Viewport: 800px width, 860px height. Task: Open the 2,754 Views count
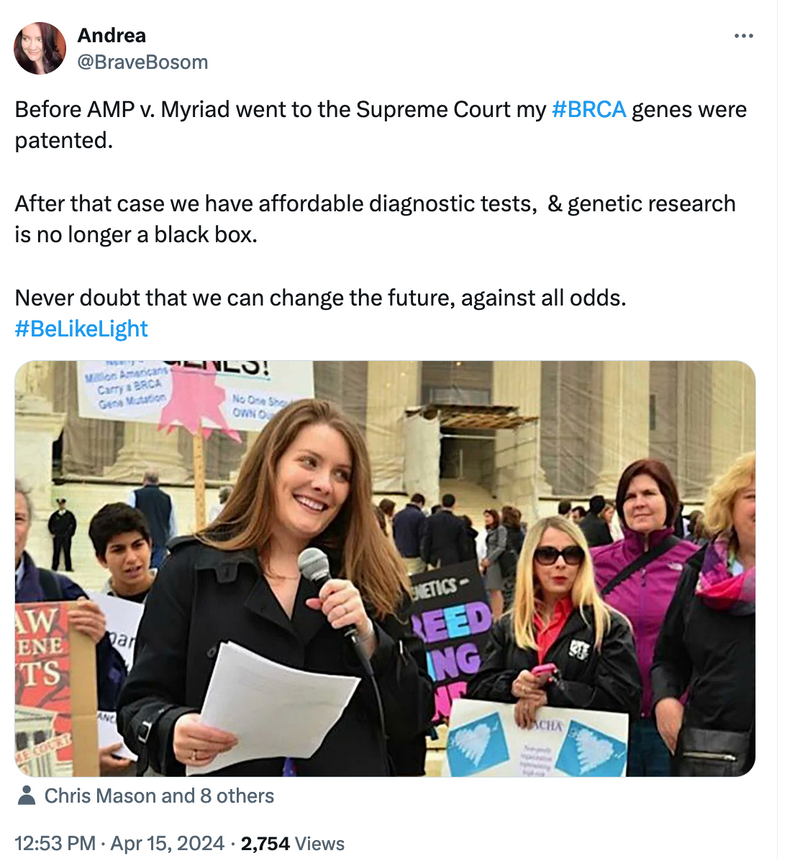[x=292, y=843]
